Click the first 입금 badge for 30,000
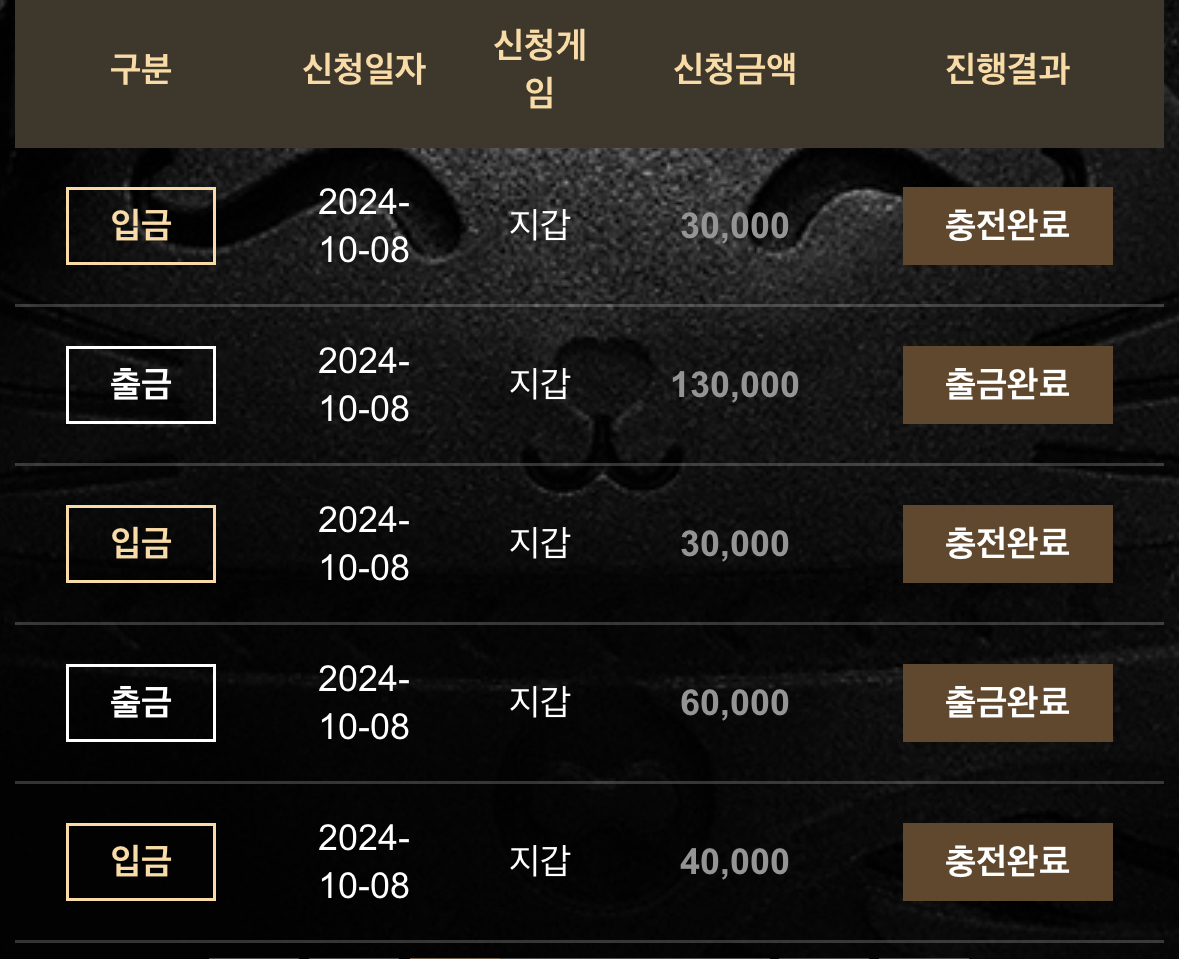This screenshot has width=1179, height=959. [141, 226]
